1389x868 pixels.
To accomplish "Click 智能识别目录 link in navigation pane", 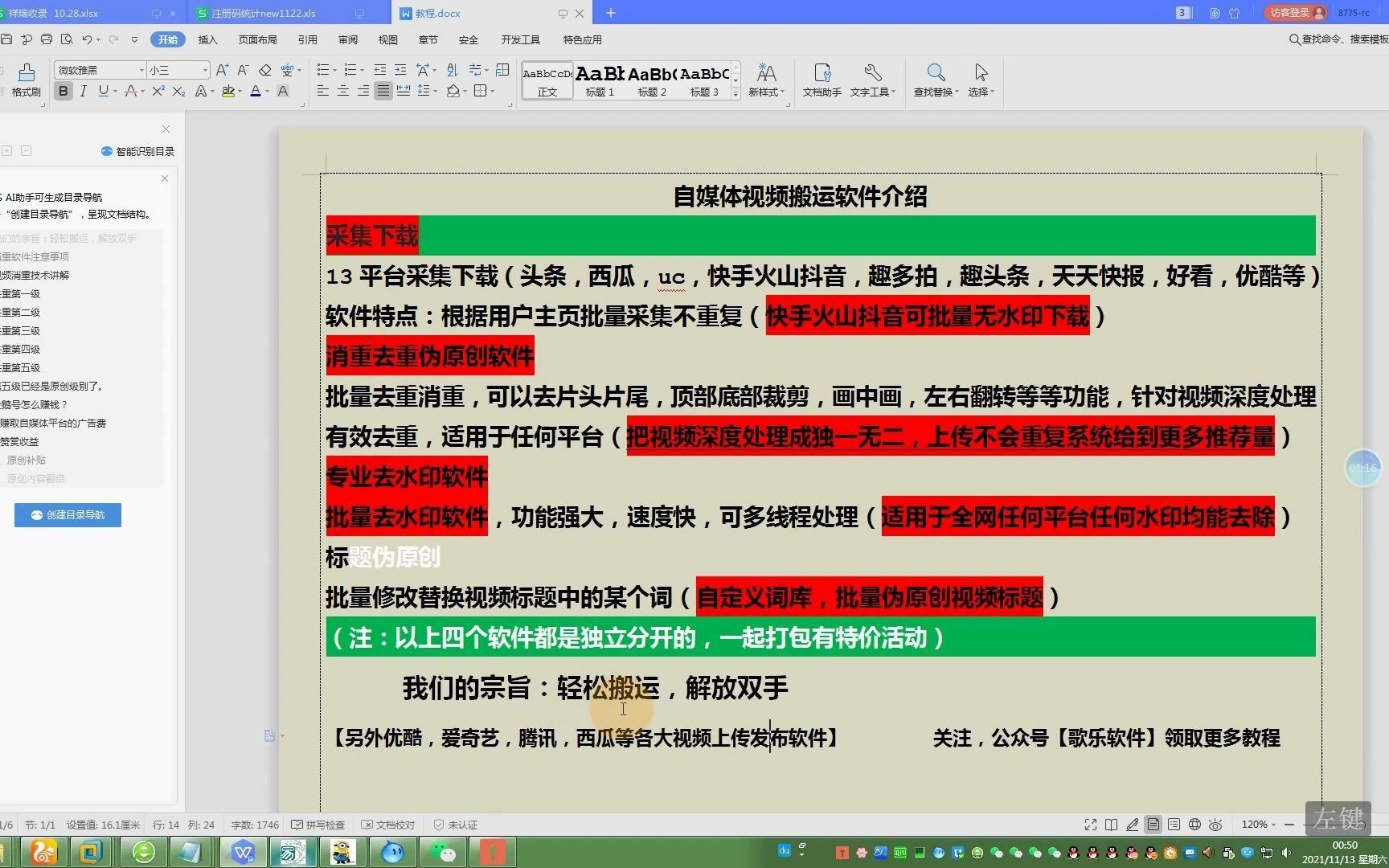I will pyautogui.click(x=137, y=151).
